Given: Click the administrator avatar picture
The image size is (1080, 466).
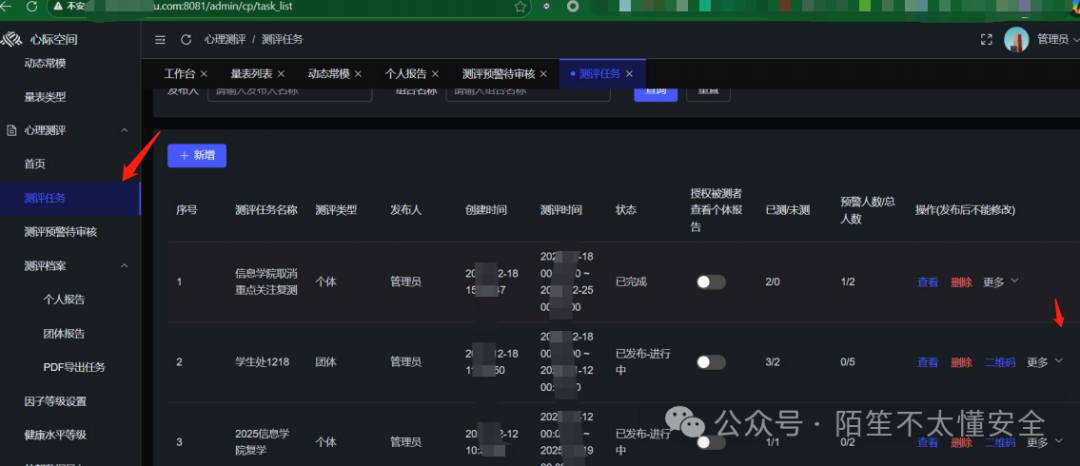Looking at the screenshot, I should point(1017,40).
